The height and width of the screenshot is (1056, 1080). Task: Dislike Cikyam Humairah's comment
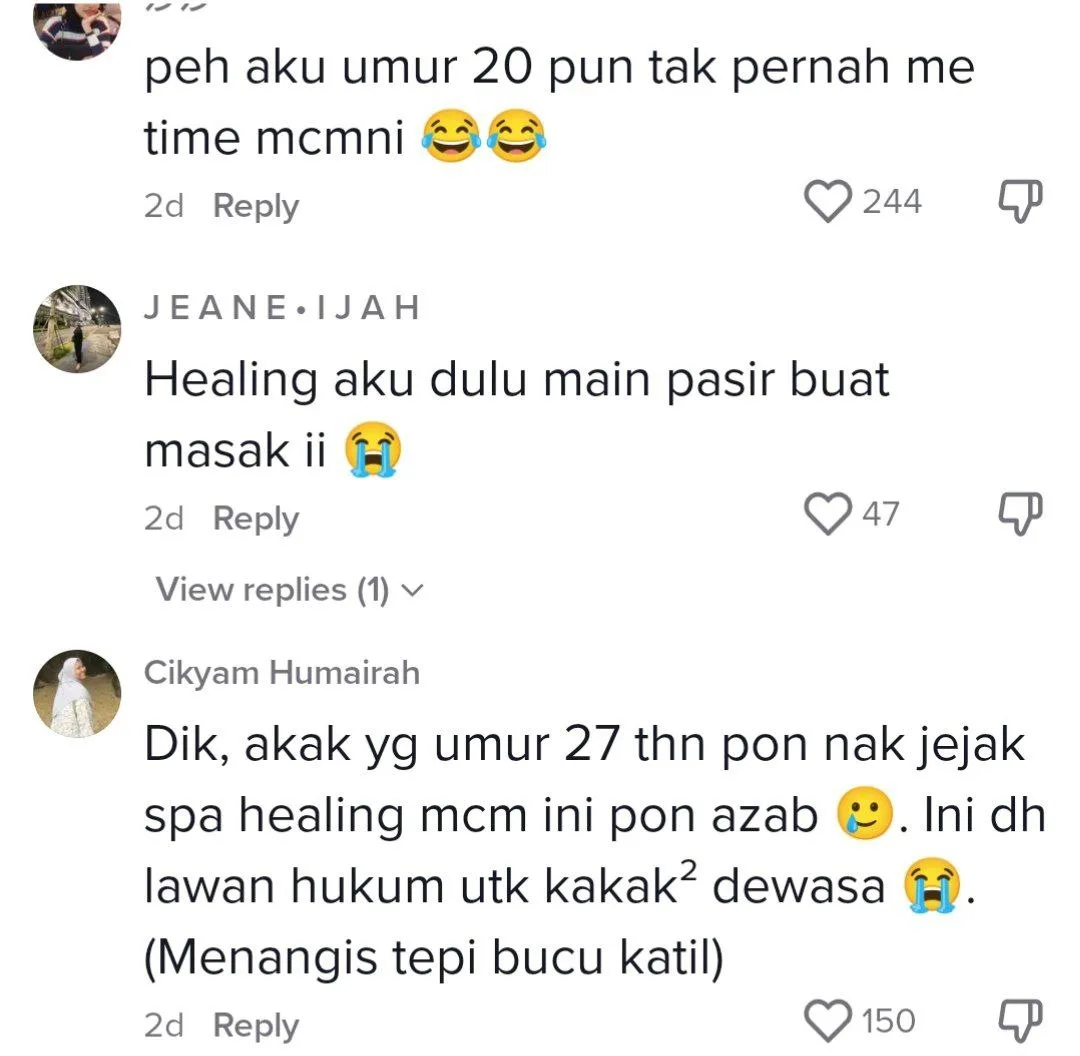[x=1021, y=1021]
